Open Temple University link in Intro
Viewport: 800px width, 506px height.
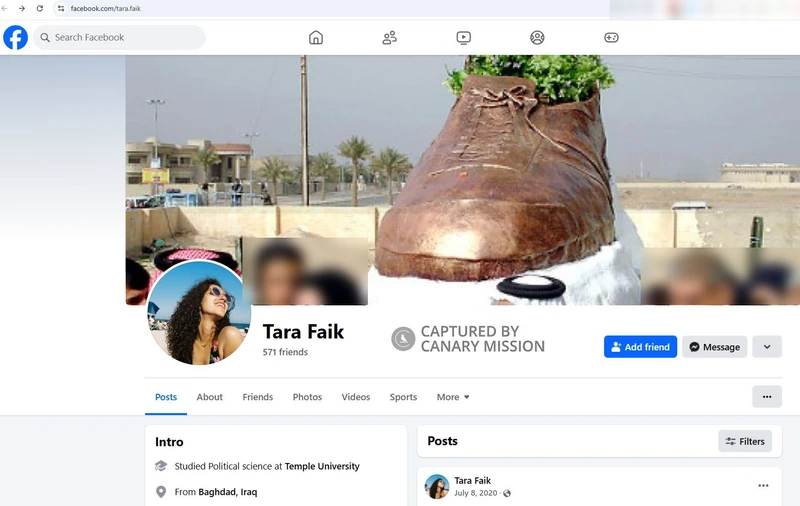tap(322, 466)
